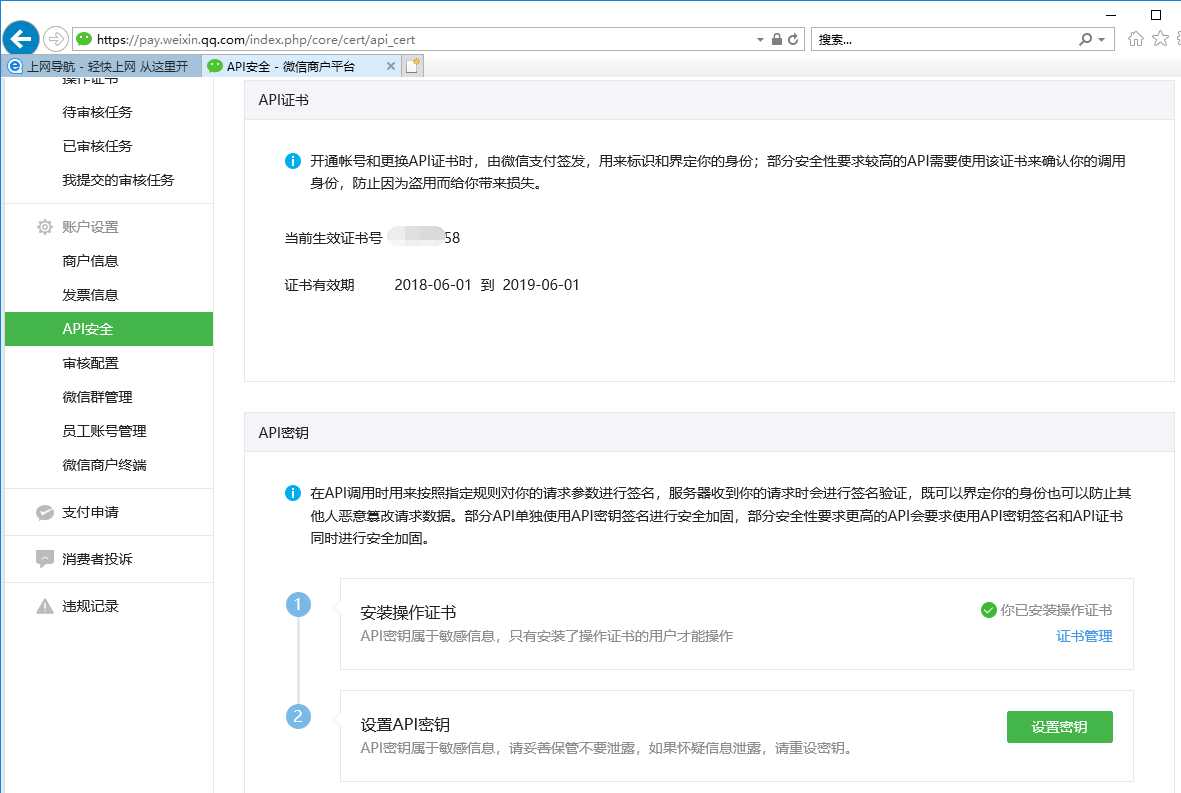Click the 你已安装操作证书 status text
Viewport: 1181px width, 793px height.
[x=1056, y=610]
